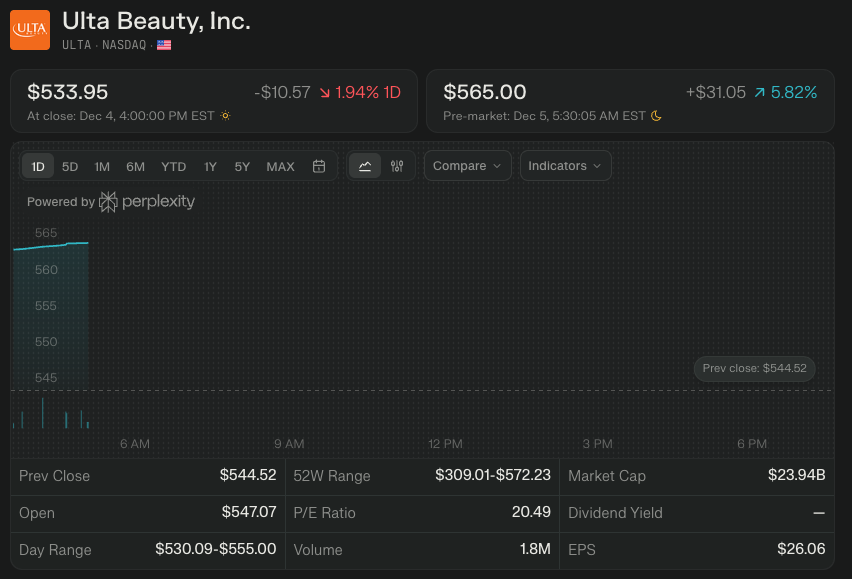Switch to line chart view
852x579 pixels.
coord(365,166)
